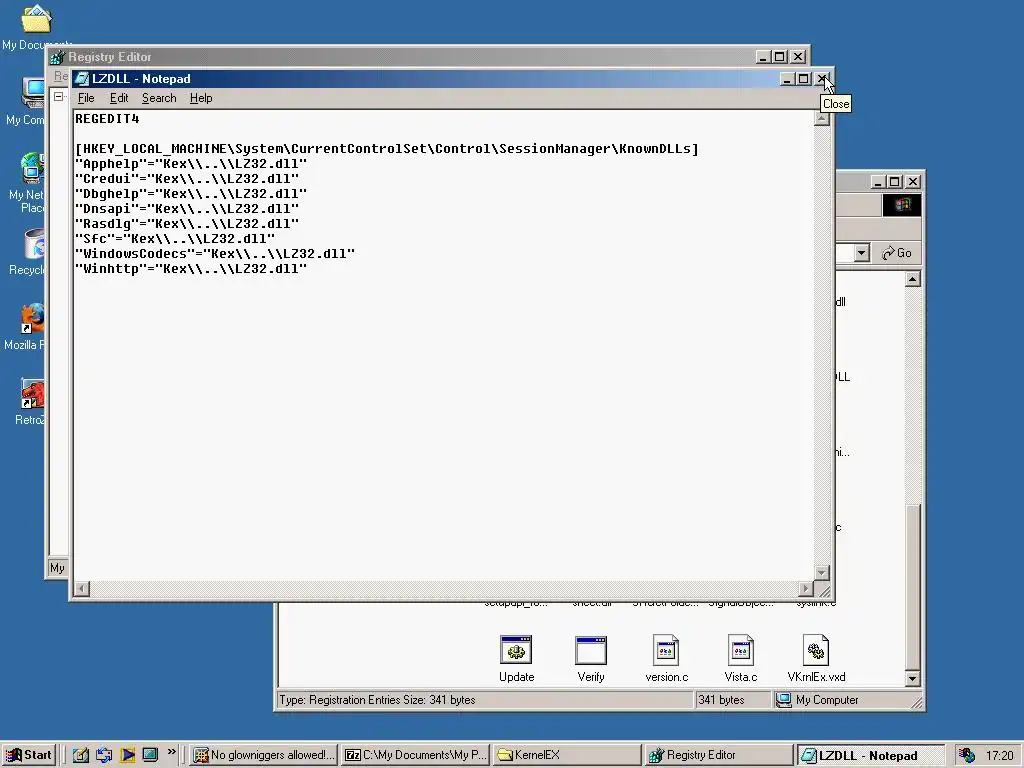Image resolution: width=1024 pixels, height=768 pixels.
Task: Click Notepad's vertical scrollbar down arrow
Action: (822, 573)
